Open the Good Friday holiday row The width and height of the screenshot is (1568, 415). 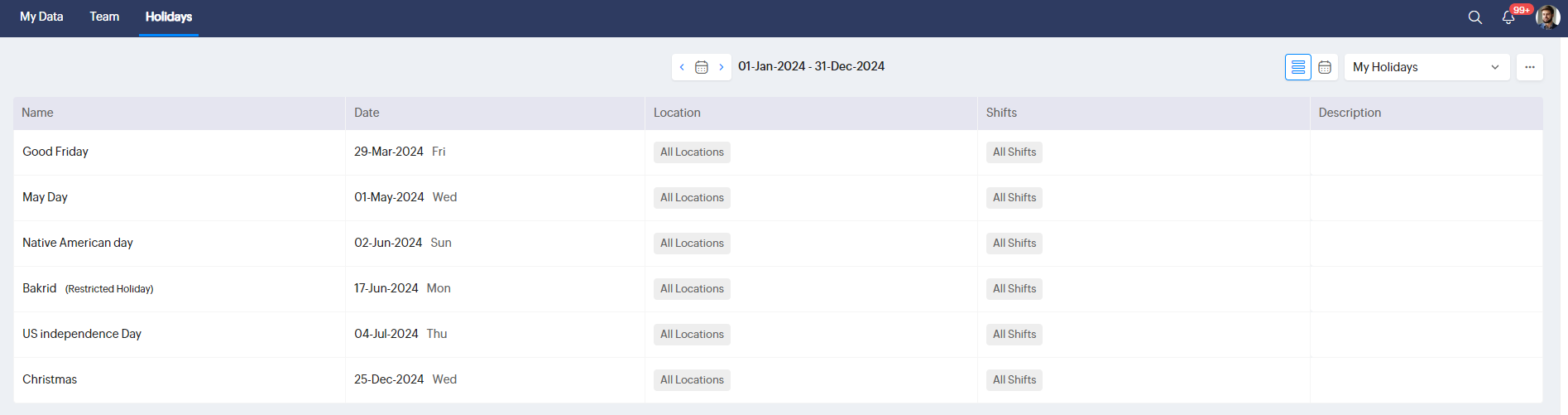[778, 152]
